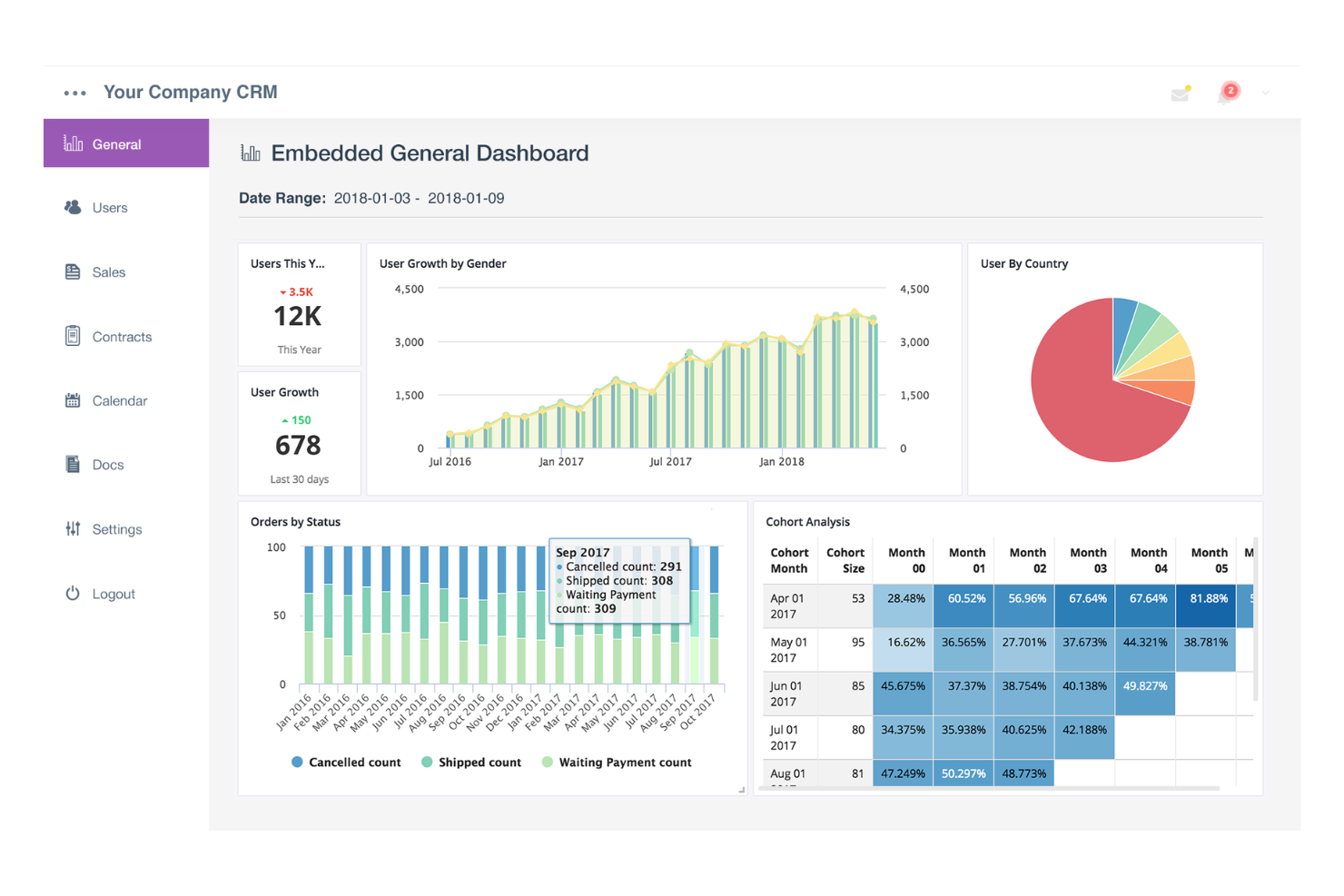Click the Your Company CRM title
Image resolution: width=1344 pixels, height=896 pixels.
(x=190, y=92)
